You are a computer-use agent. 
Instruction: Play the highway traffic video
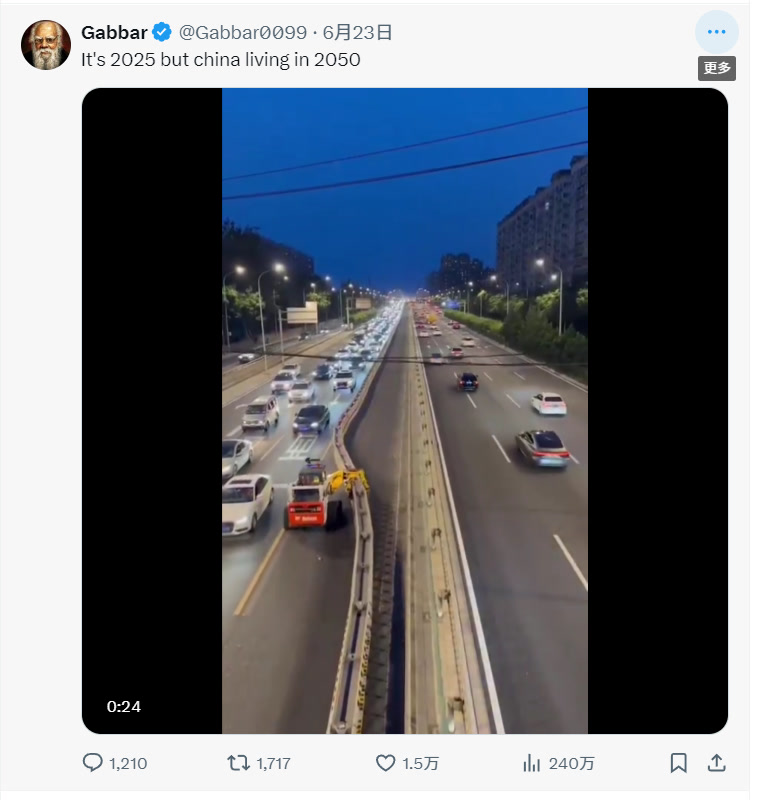[404, 410]
